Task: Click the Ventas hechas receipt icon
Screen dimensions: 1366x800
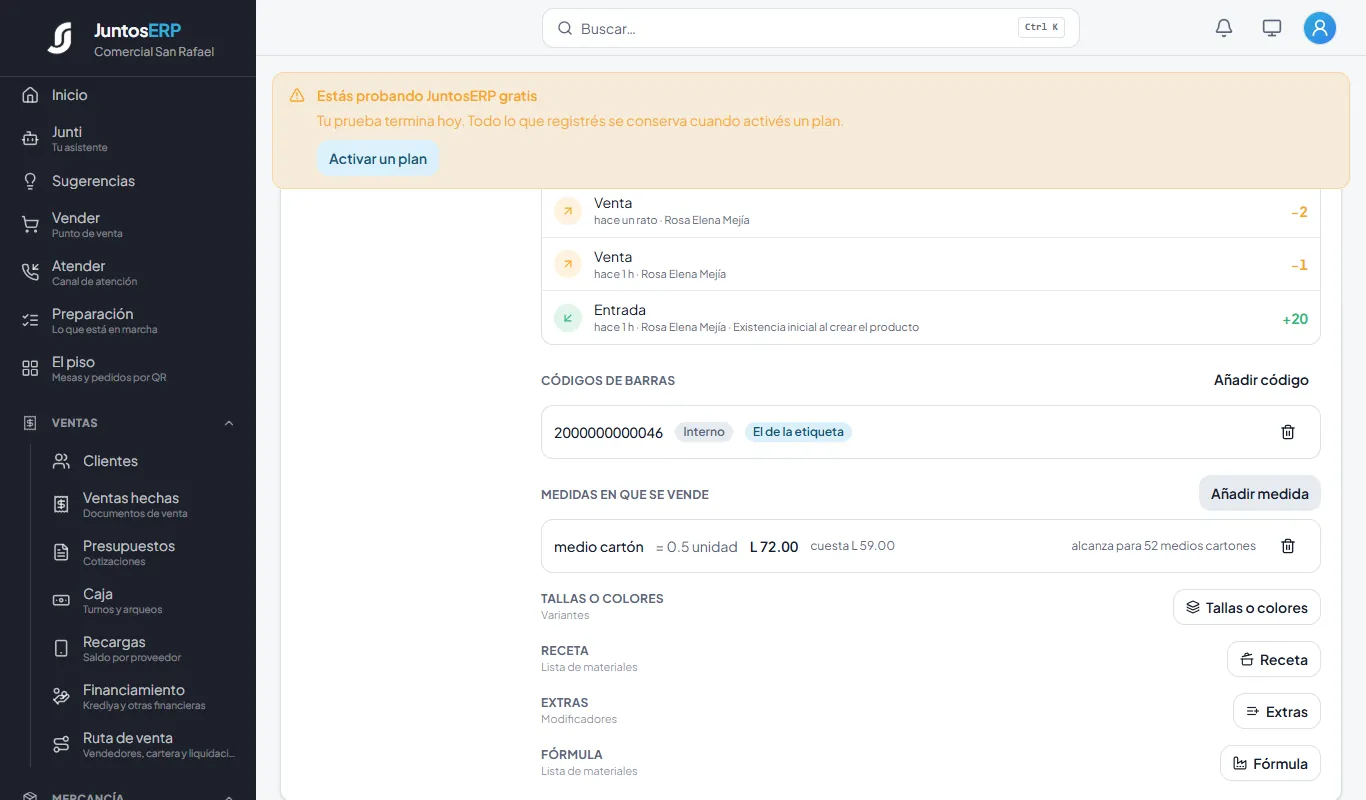Action: 61,504
